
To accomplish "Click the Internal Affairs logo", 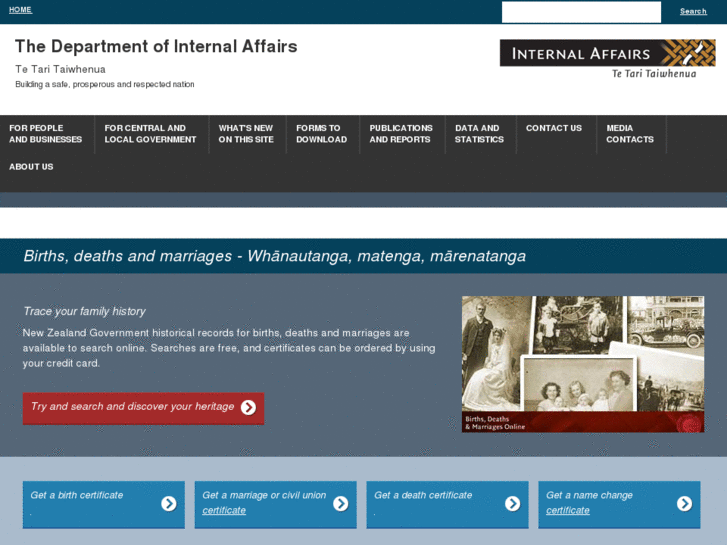I will coord(607,59).
